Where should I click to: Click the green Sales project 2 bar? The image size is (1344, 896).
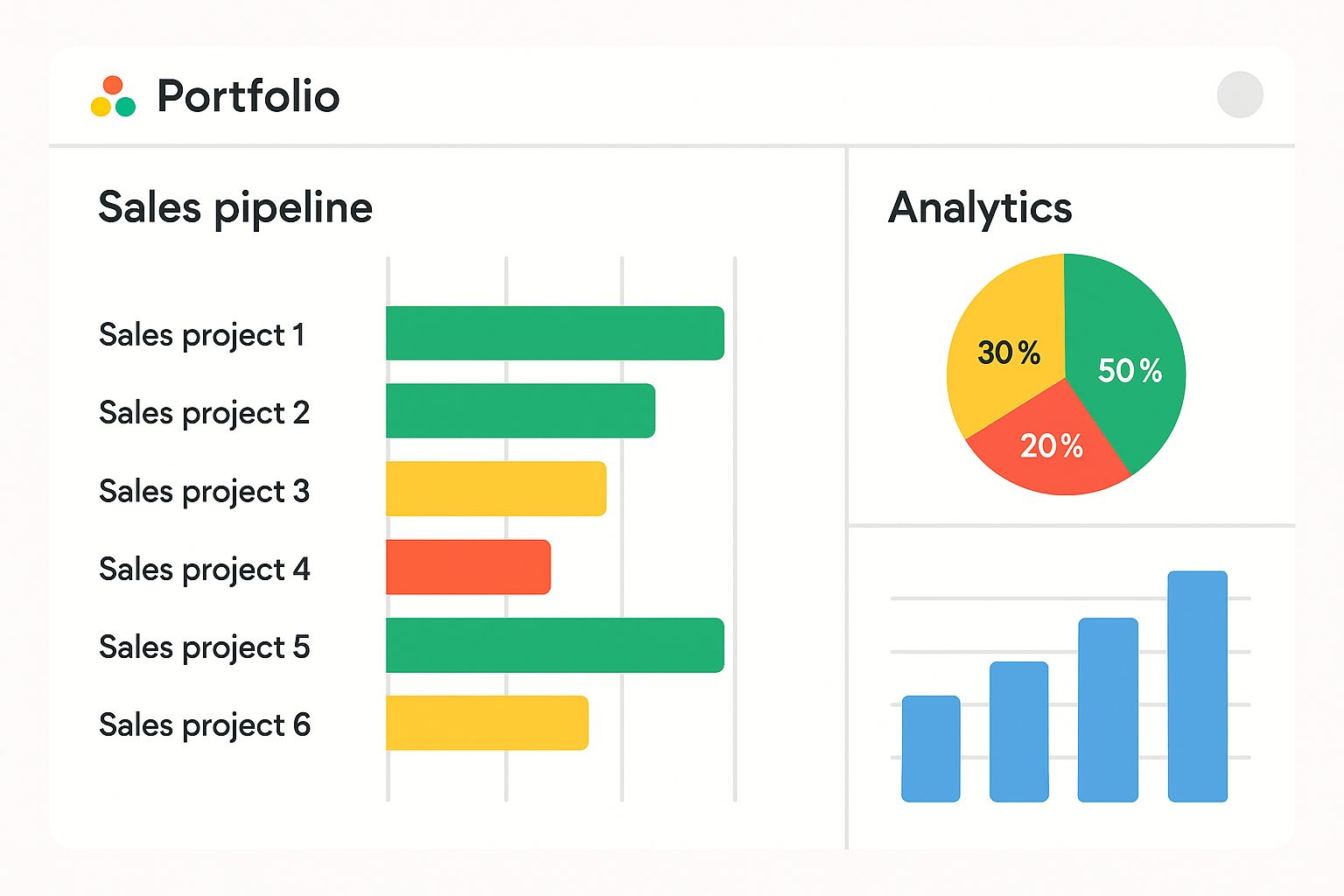pos(520,410)
